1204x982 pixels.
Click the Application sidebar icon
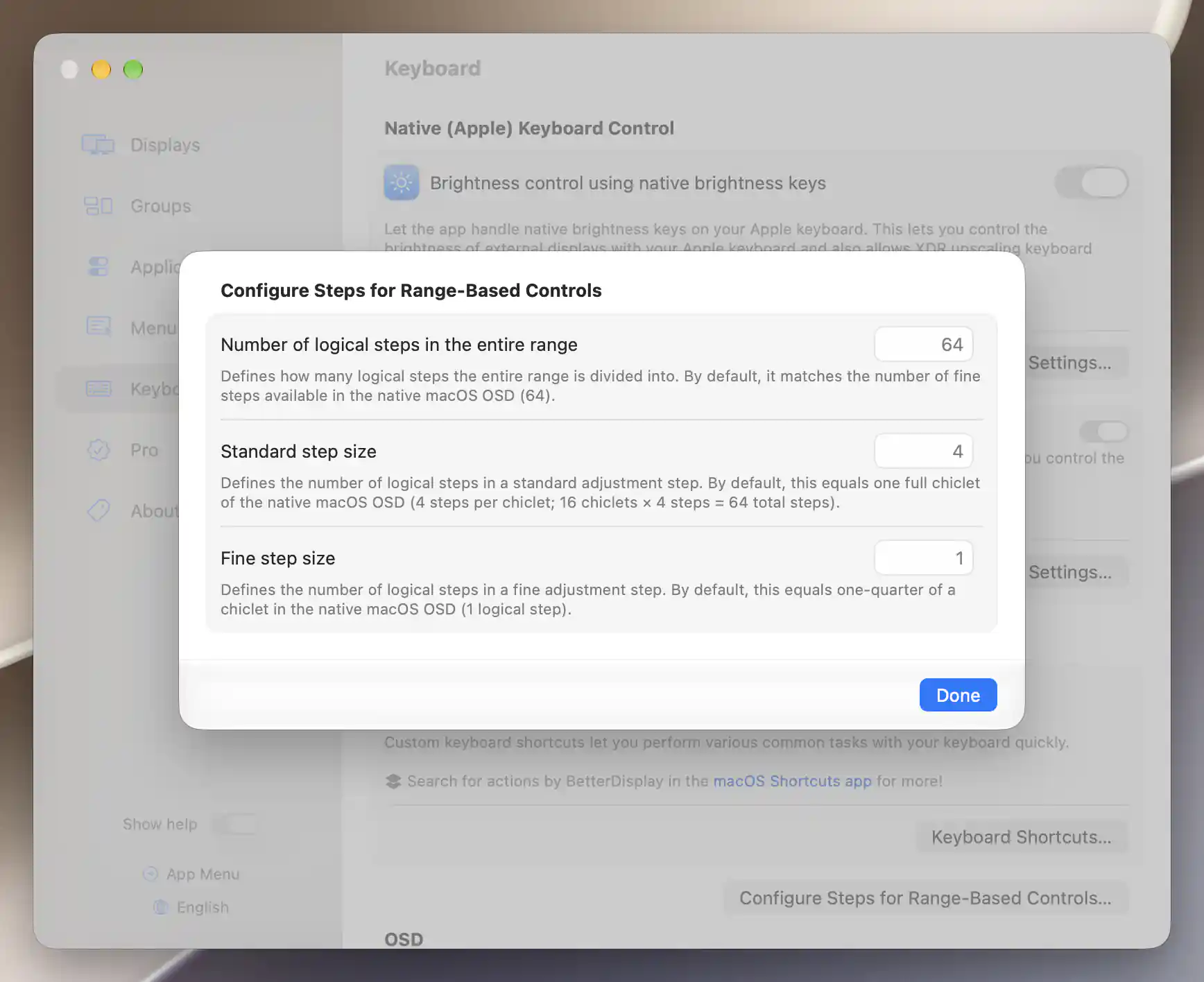pos(98,266)
